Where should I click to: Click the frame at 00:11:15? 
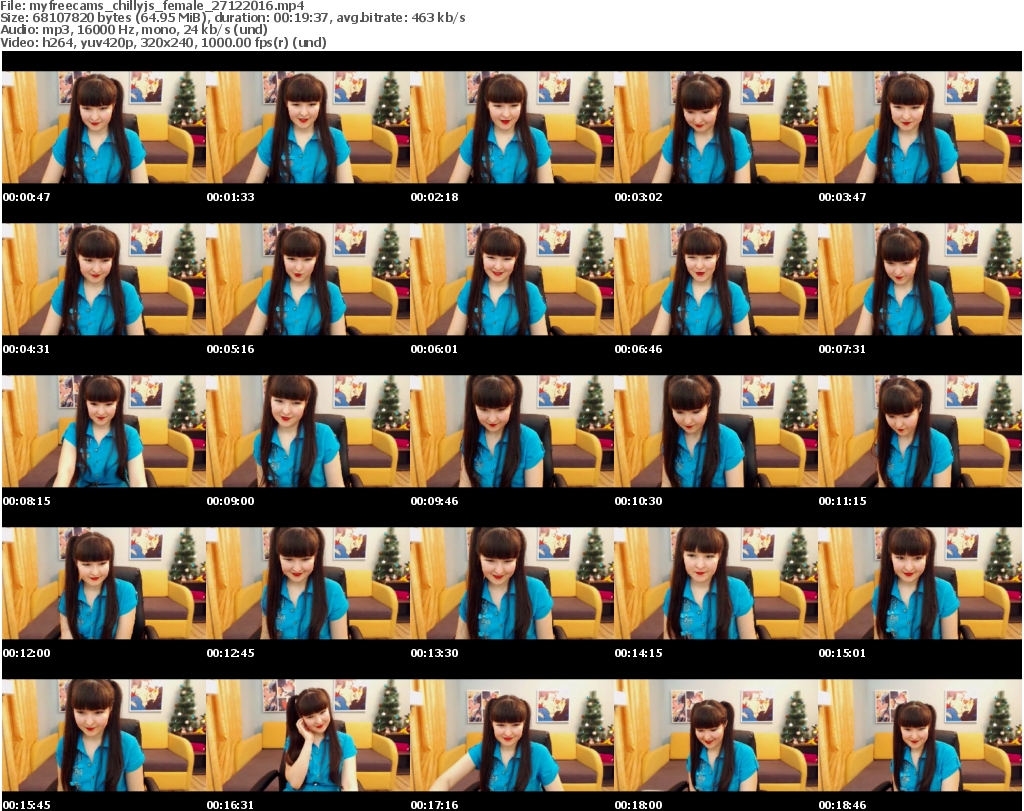click(x=920, y=432)
